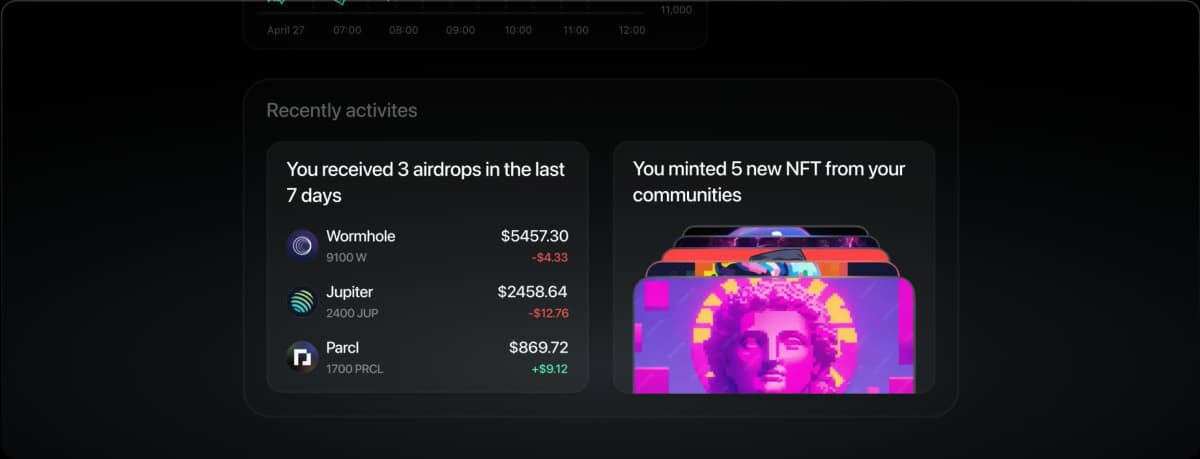Click the 9100 W token amount
This screenshot has height=459, width=1200.
coord(347,258)
